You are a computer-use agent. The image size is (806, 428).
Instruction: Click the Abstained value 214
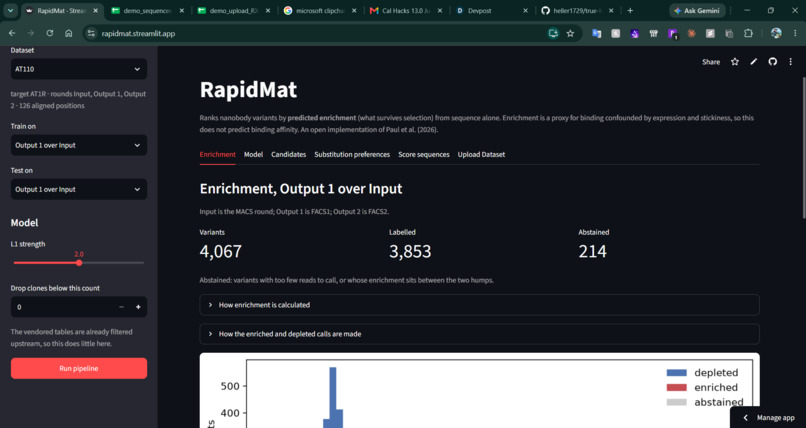(593, 251)
